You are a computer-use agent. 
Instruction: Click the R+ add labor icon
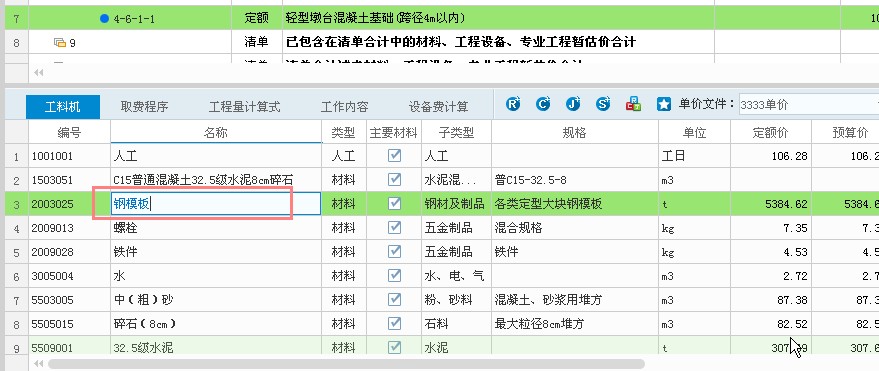513,104
